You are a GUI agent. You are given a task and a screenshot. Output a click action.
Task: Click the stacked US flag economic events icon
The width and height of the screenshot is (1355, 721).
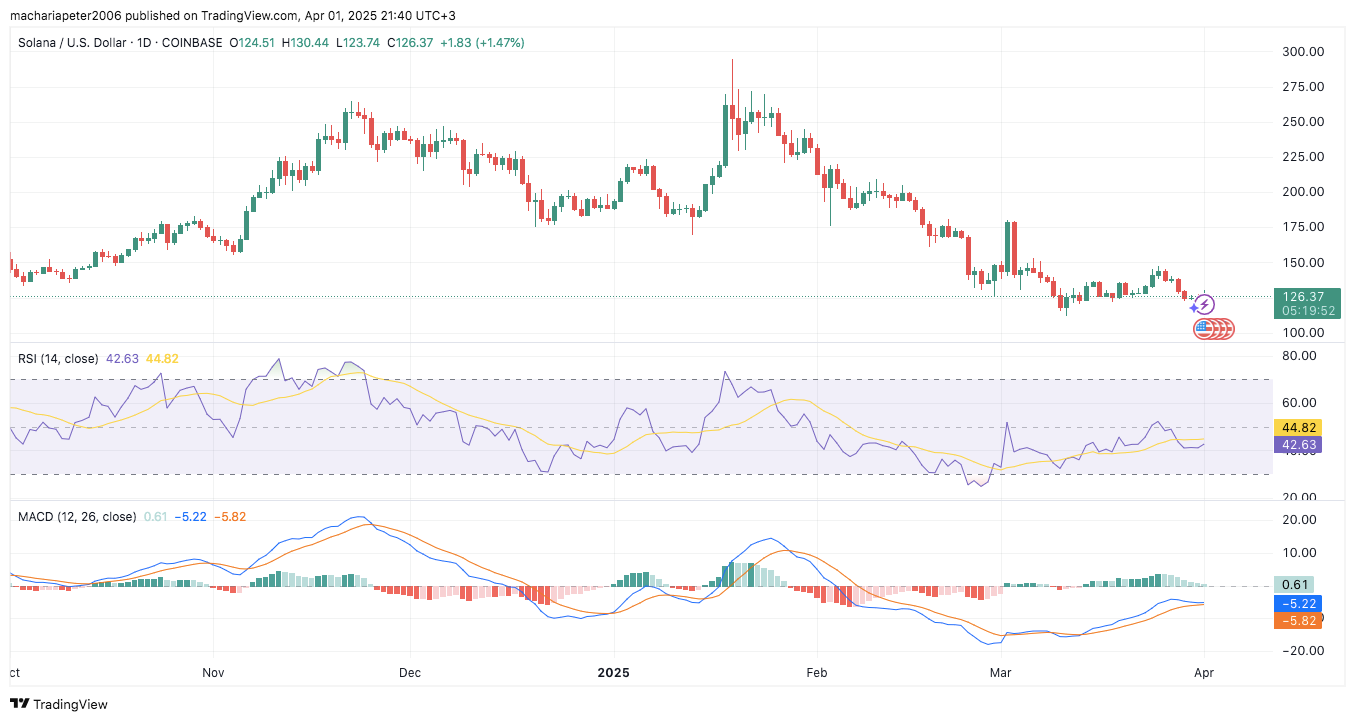click(x=1214, y=328)
